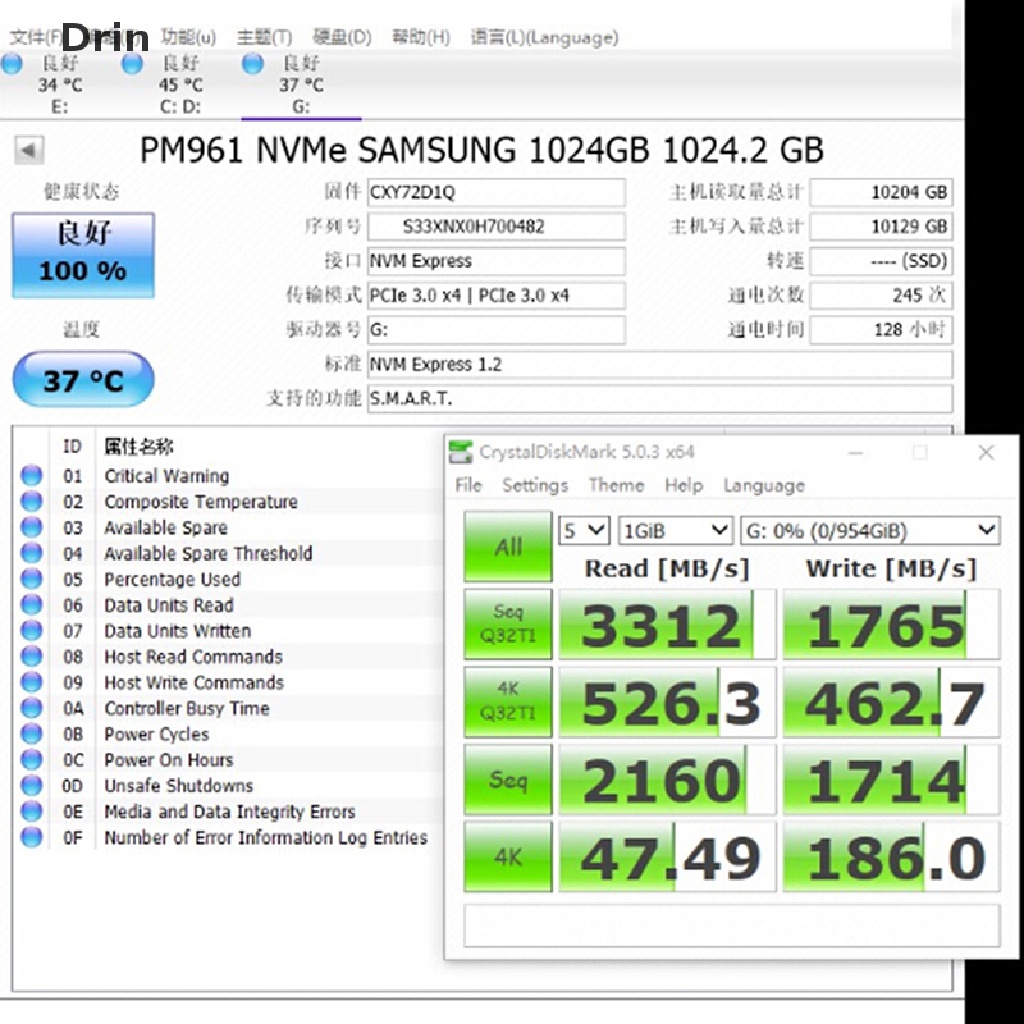Select the C: D: drive status icon

[132, 63]
